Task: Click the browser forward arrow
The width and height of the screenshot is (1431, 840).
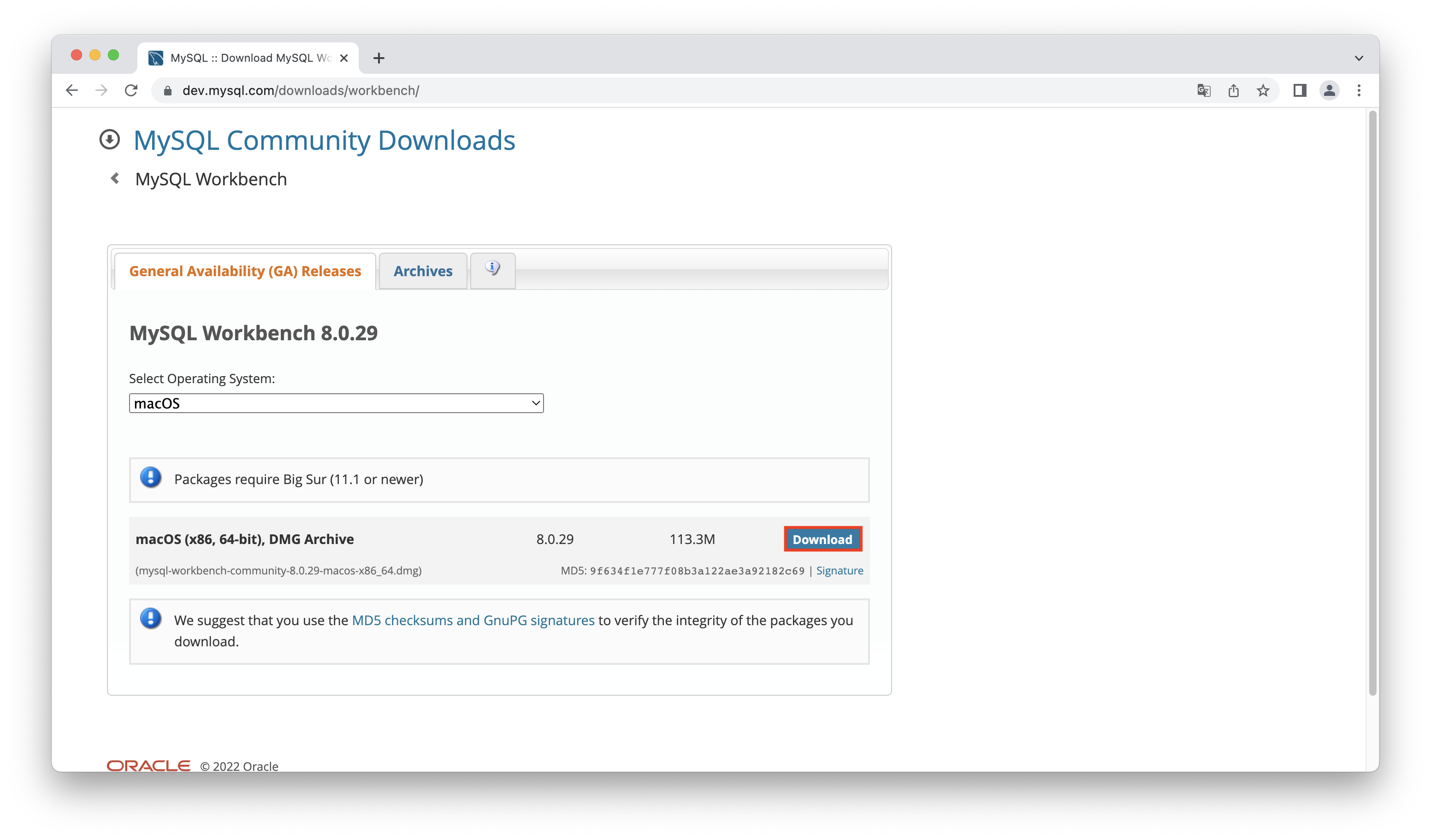Action: click(101, 90)
